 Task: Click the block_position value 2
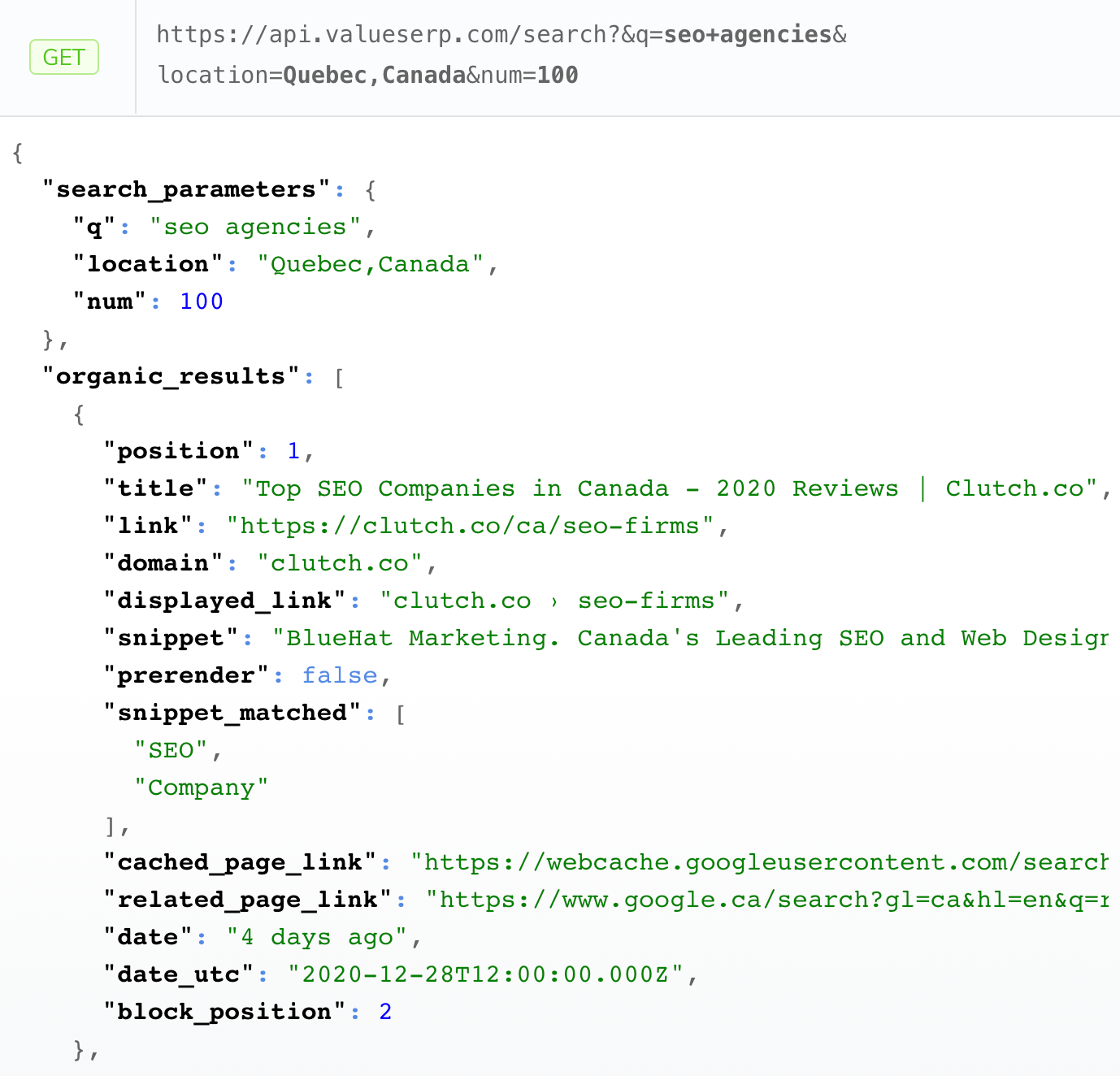tap(385, 1012)
